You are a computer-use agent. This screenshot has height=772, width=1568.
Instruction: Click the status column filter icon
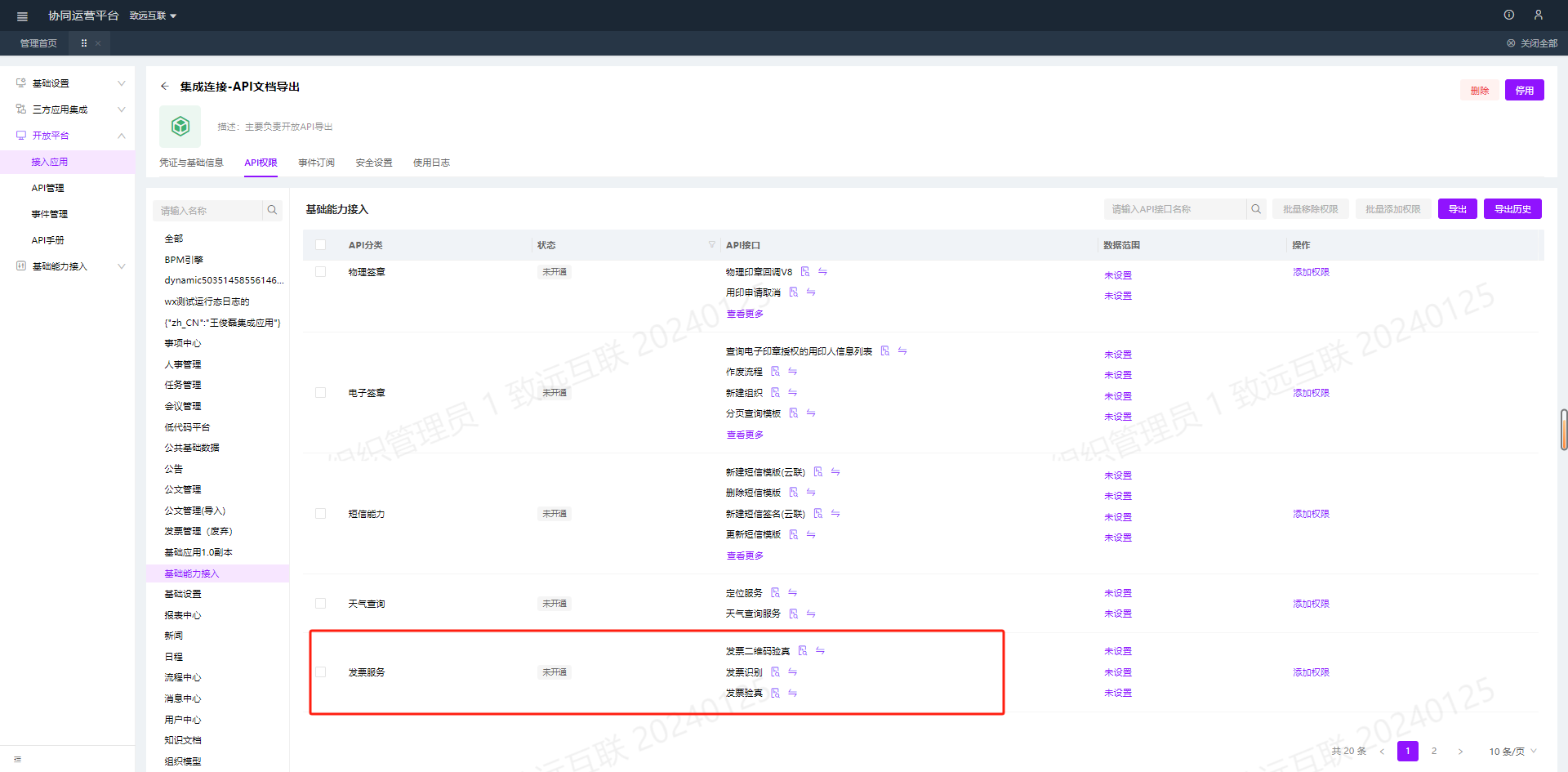(711, 244)
